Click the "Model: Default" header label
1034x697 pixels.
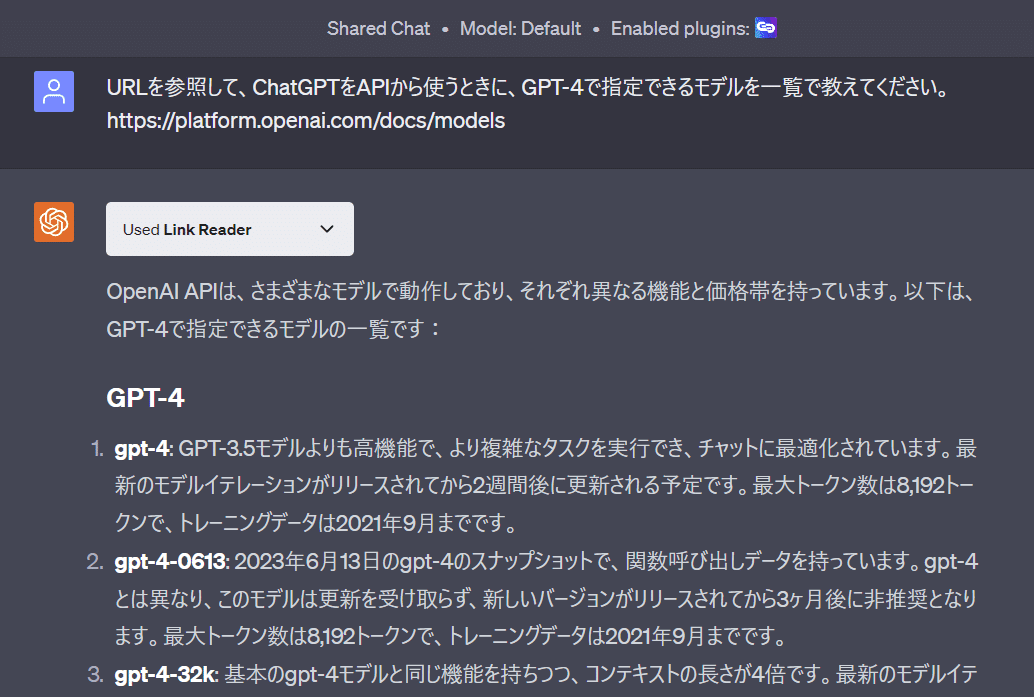tap(520, 28)
